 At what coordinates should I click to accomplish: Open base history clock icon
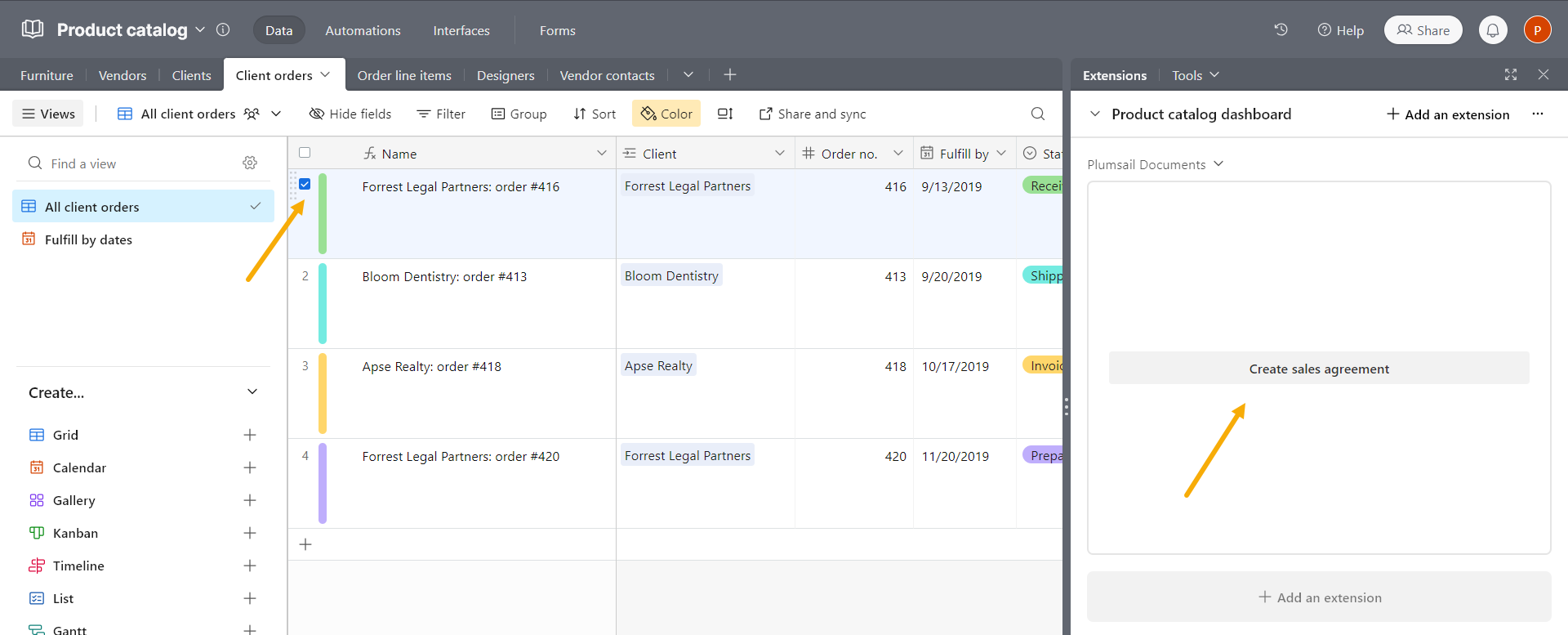1281,29
